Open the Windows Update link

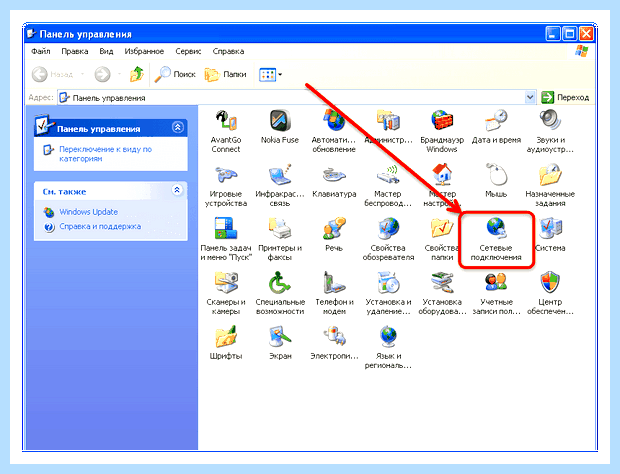(x=88, y=212)
